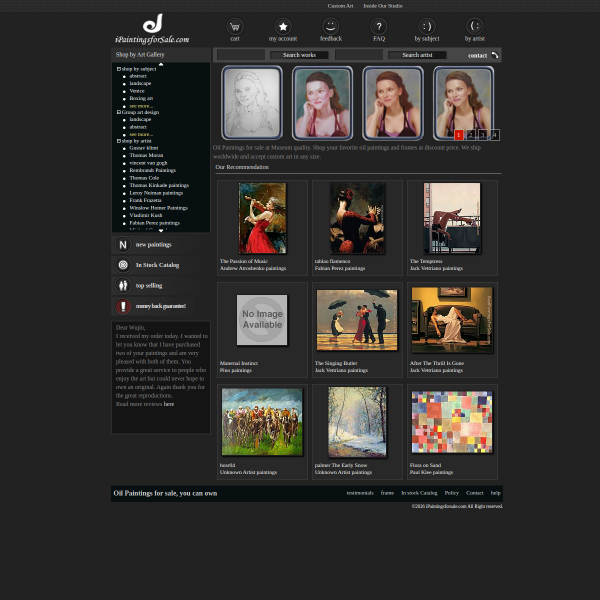The image size is (600, 600).
Task: Open Inside Our Studio top menu
Action: 383,6
